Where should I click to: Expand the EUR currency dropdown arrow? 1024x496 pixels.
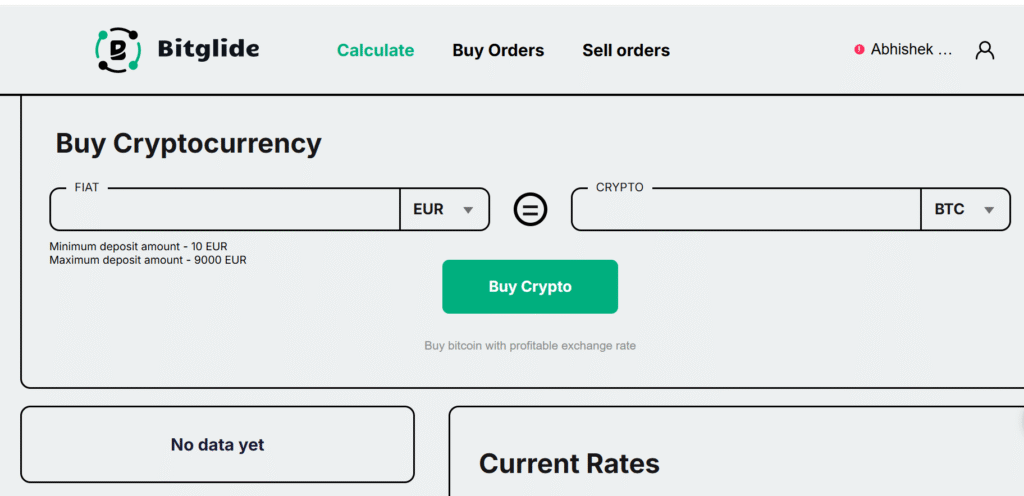point(468,210)
